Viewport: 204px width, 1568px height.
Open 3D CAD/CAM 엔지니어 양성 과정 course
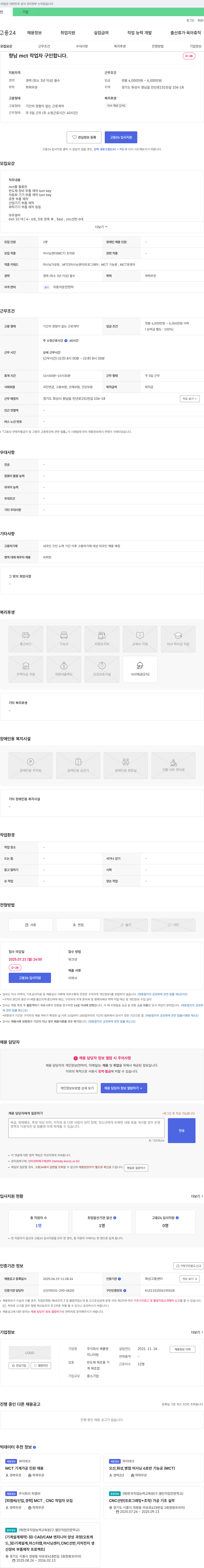[50, 1543]
